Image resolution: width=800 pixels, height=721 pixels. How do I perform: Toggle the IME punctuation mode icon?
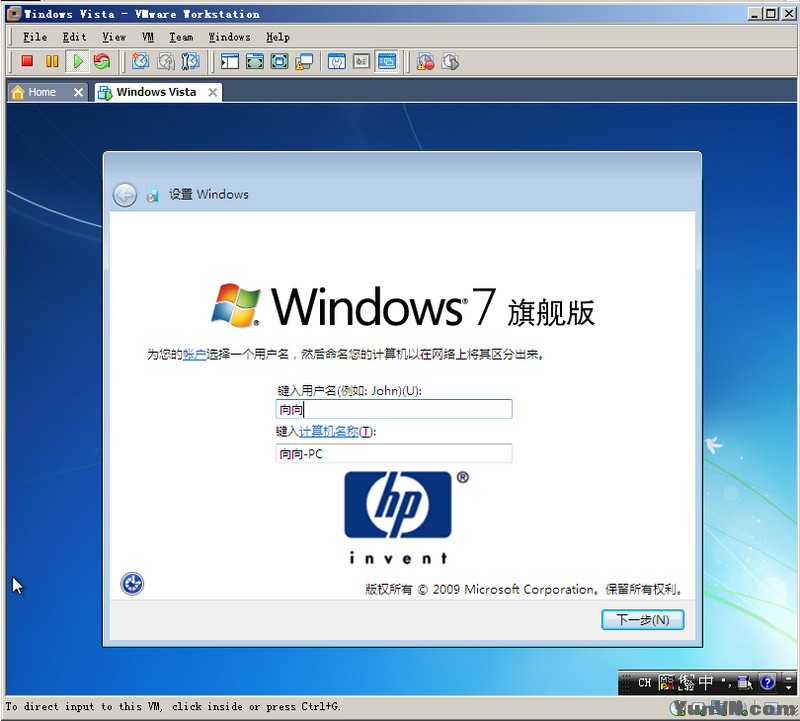tap(726, 682)
